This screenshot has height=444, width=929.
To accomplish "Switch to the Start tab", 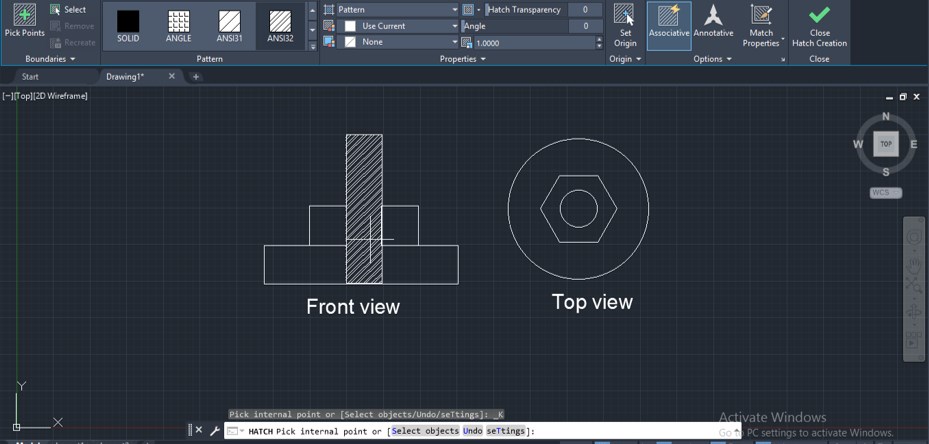I will 30,76.
